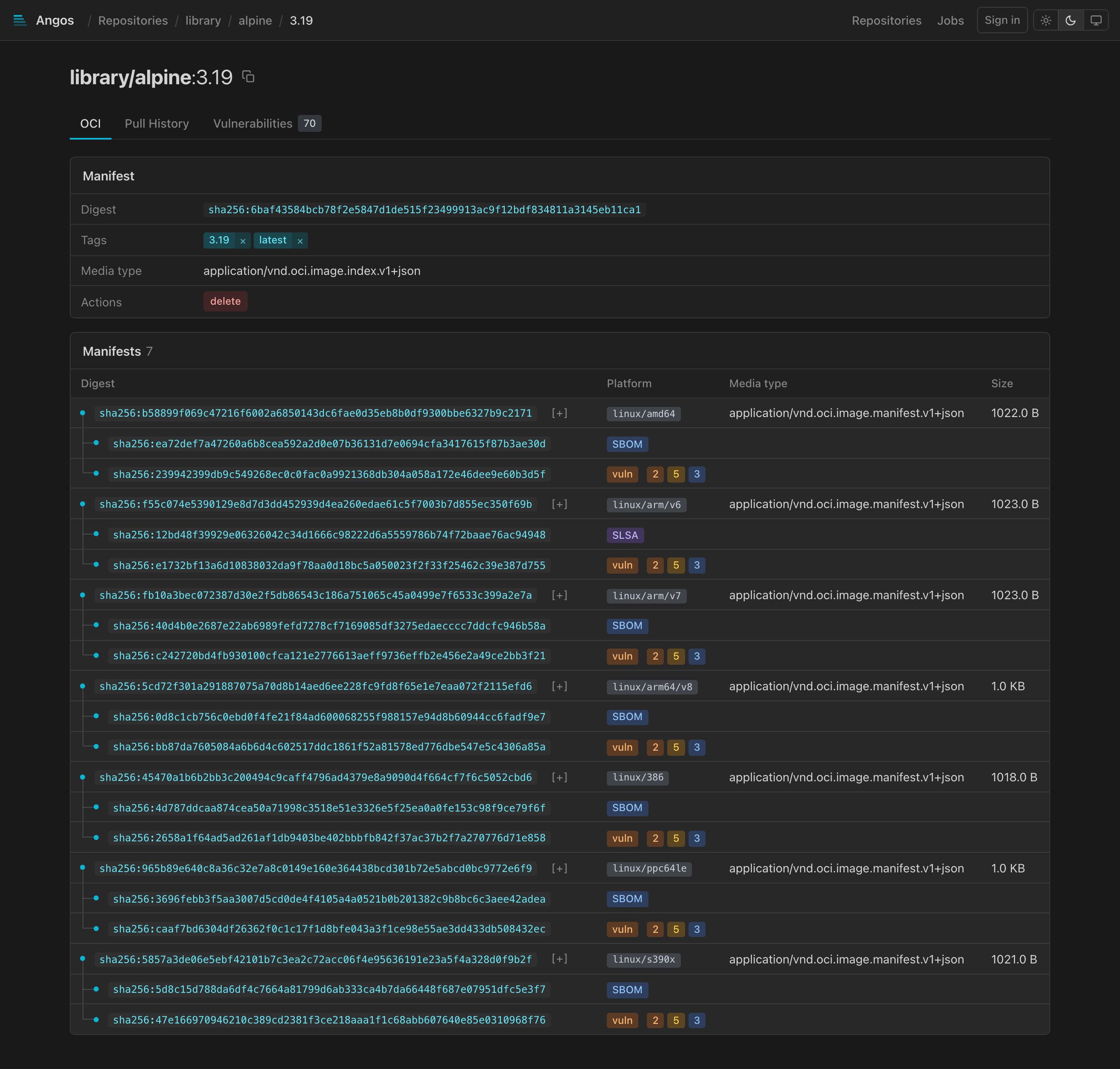Remove the 3.19 tag with its x
The image size is (1120, 1069).
pos(243,241)
